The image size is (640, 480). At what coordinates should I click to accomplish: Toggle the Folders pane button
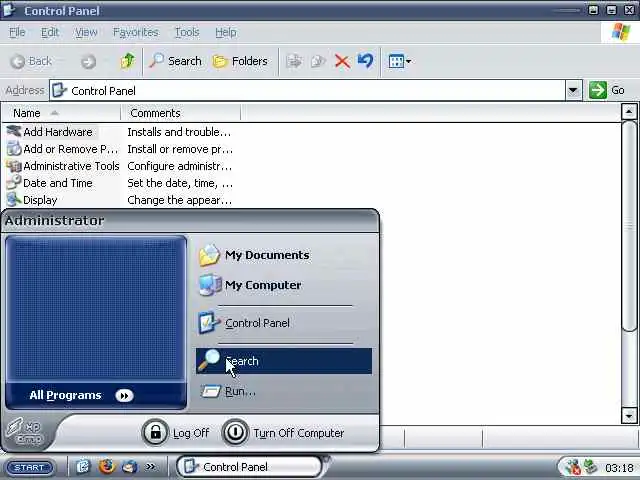click(240, 61)
